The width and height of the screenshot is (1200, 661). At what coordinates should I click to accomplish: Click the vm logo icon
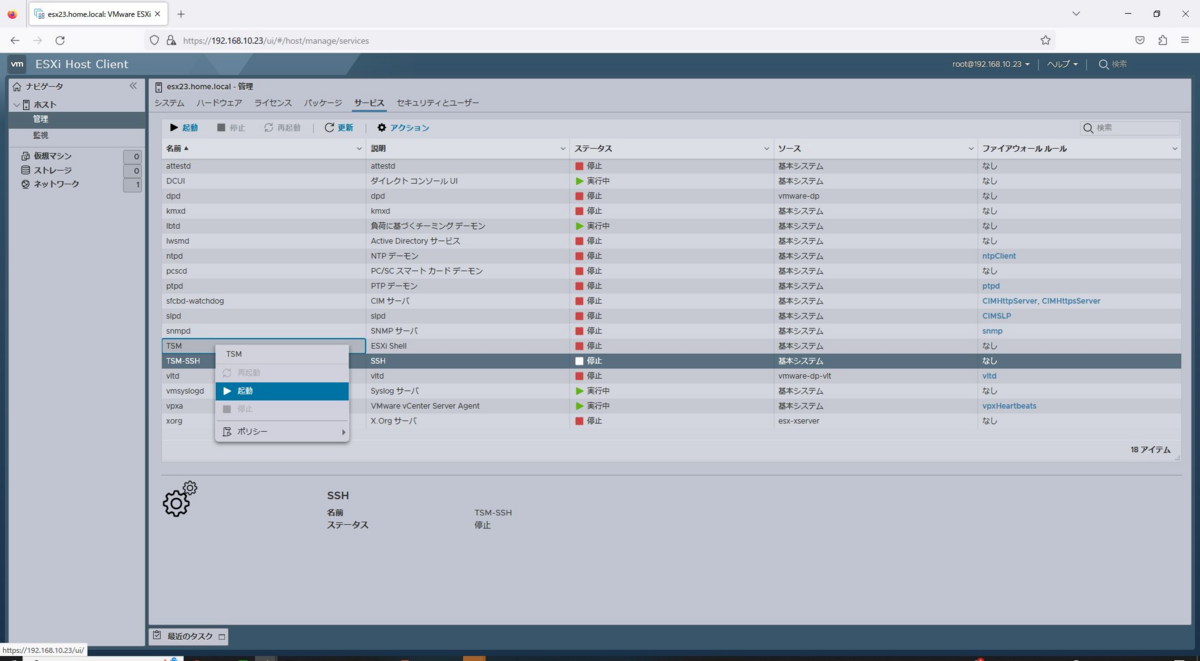tap(17, 64)
